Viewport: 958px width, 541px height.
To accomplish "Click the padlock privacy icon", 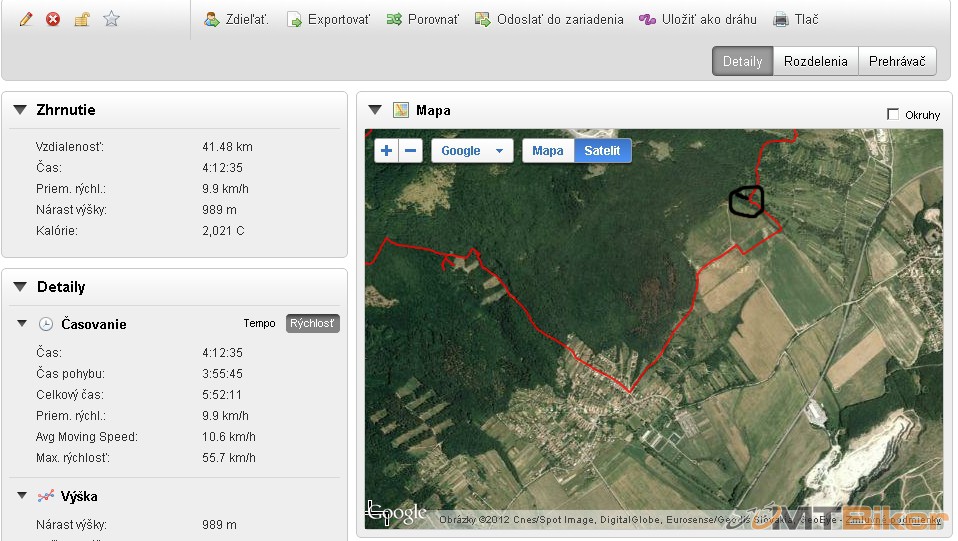I will tap(82, 19).
